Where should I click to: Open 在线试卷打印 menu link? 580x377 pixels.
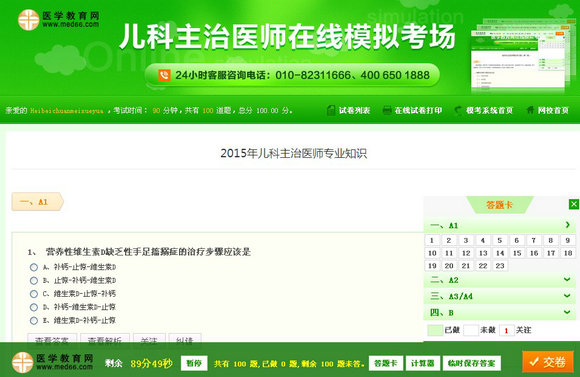pyautogui.click(x=418, y=110)
